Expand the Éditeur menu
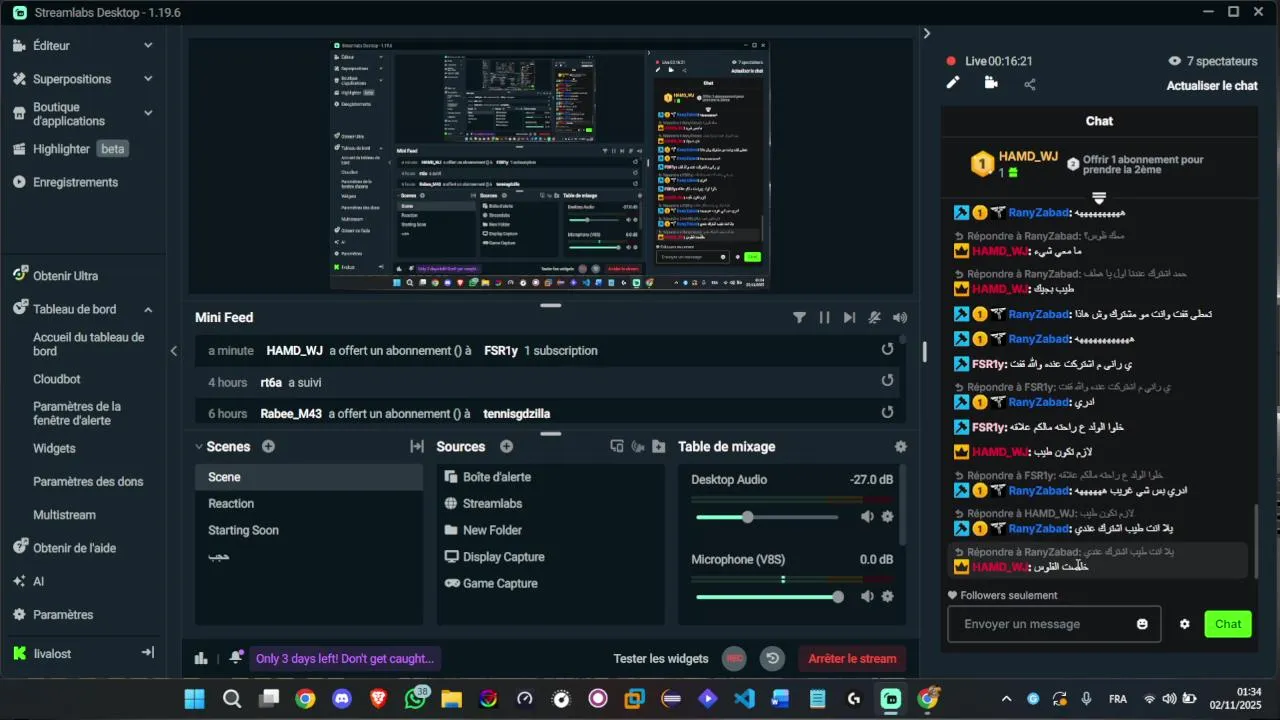This screenshot has width=1280, height=720. coord(148,45)
